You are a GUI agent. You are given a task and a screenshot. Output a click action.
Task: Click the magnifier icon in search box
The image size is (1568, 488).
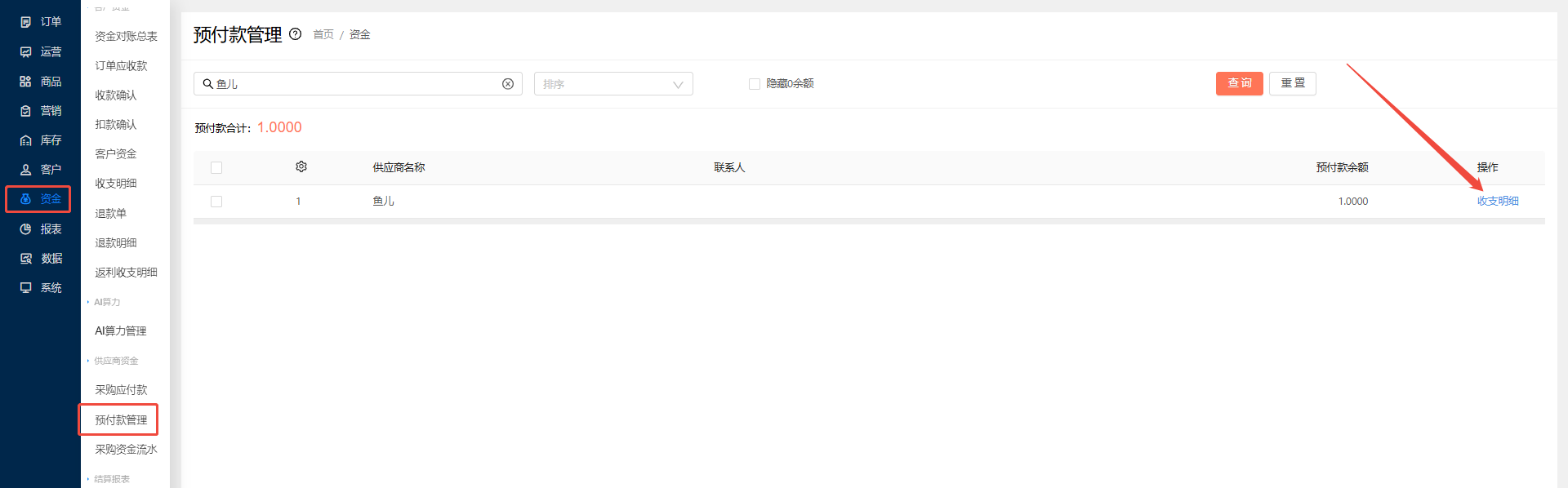click(208, 84)
